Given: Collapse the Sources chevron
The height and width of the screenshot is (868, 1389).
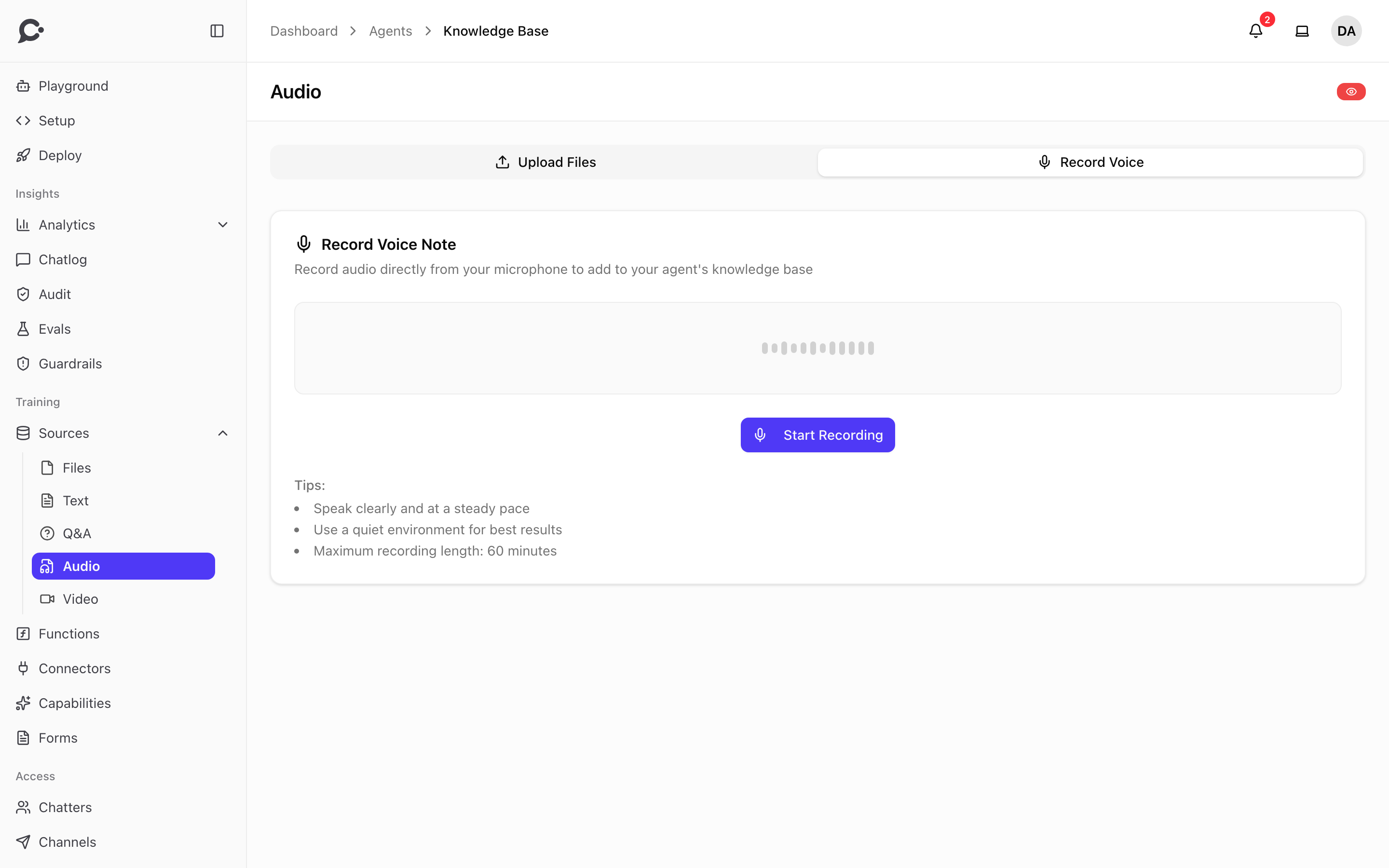Looking at the screenshot, I should (x=223, y=434).
